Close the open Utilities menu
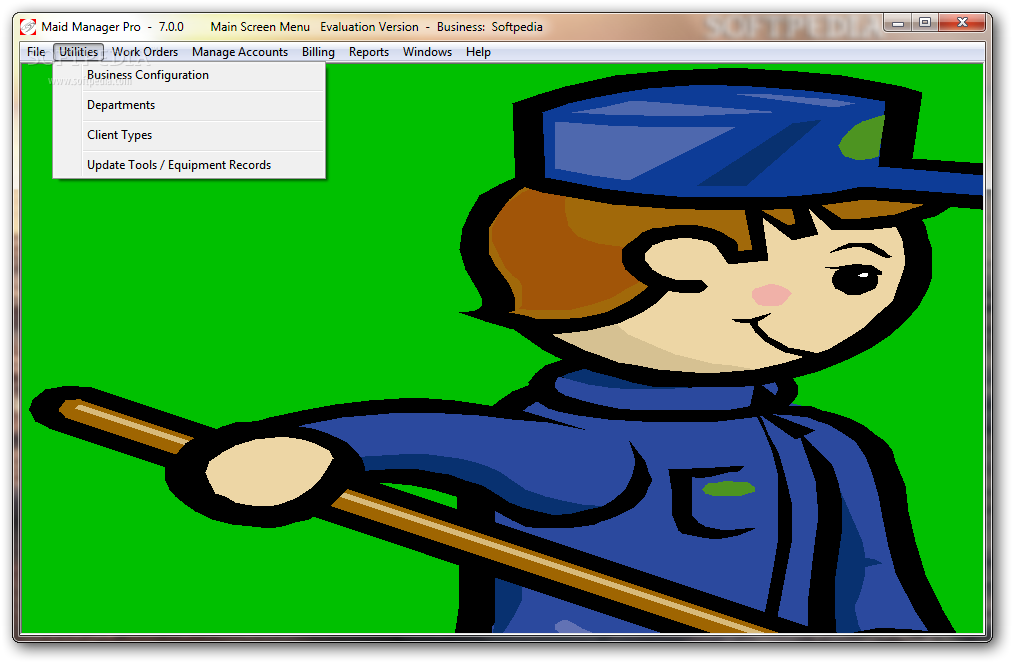This screenshot has width=1013, height=663. [79, 52]
